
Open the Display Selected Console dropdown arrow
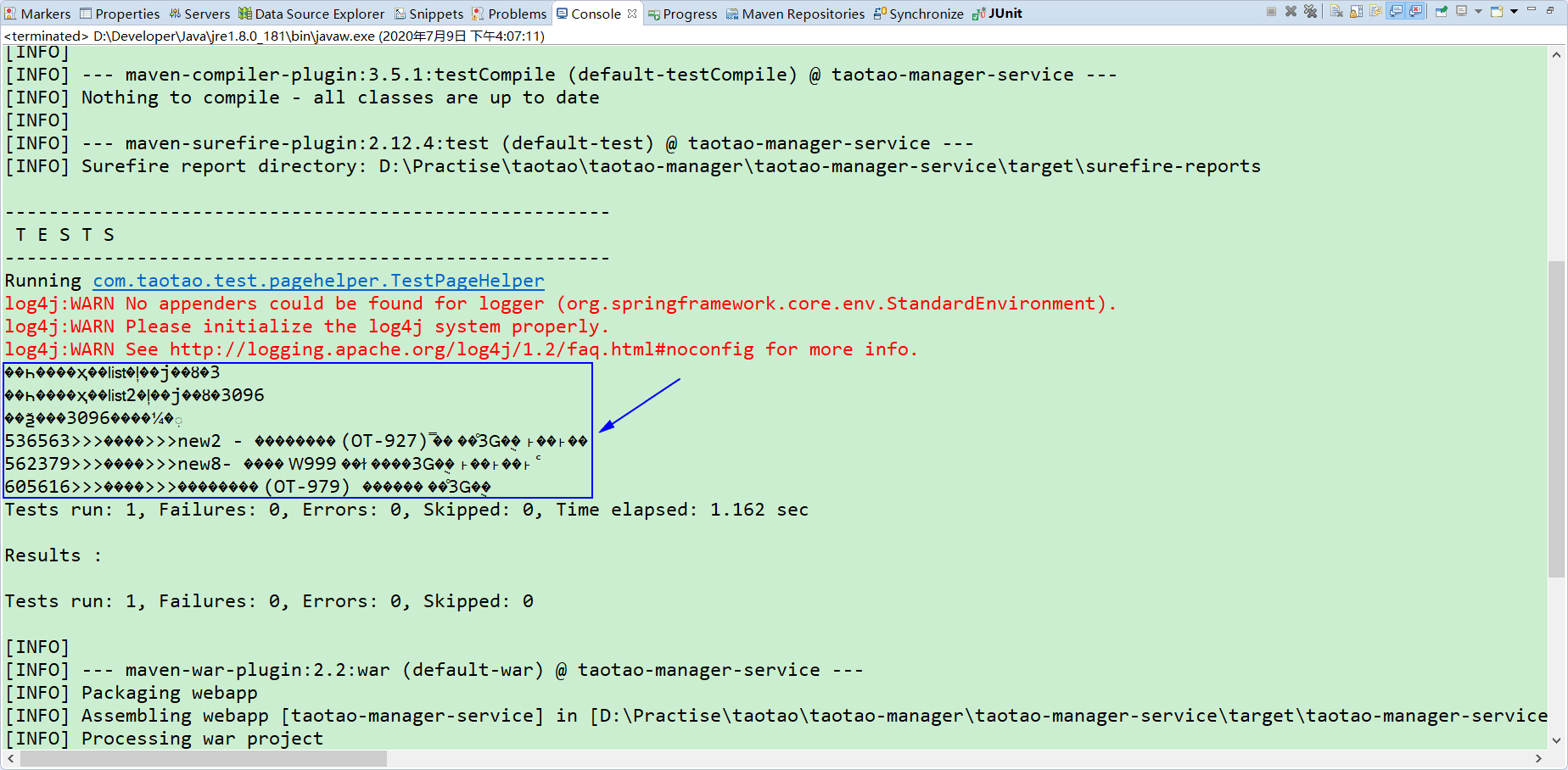[1478, 12]
